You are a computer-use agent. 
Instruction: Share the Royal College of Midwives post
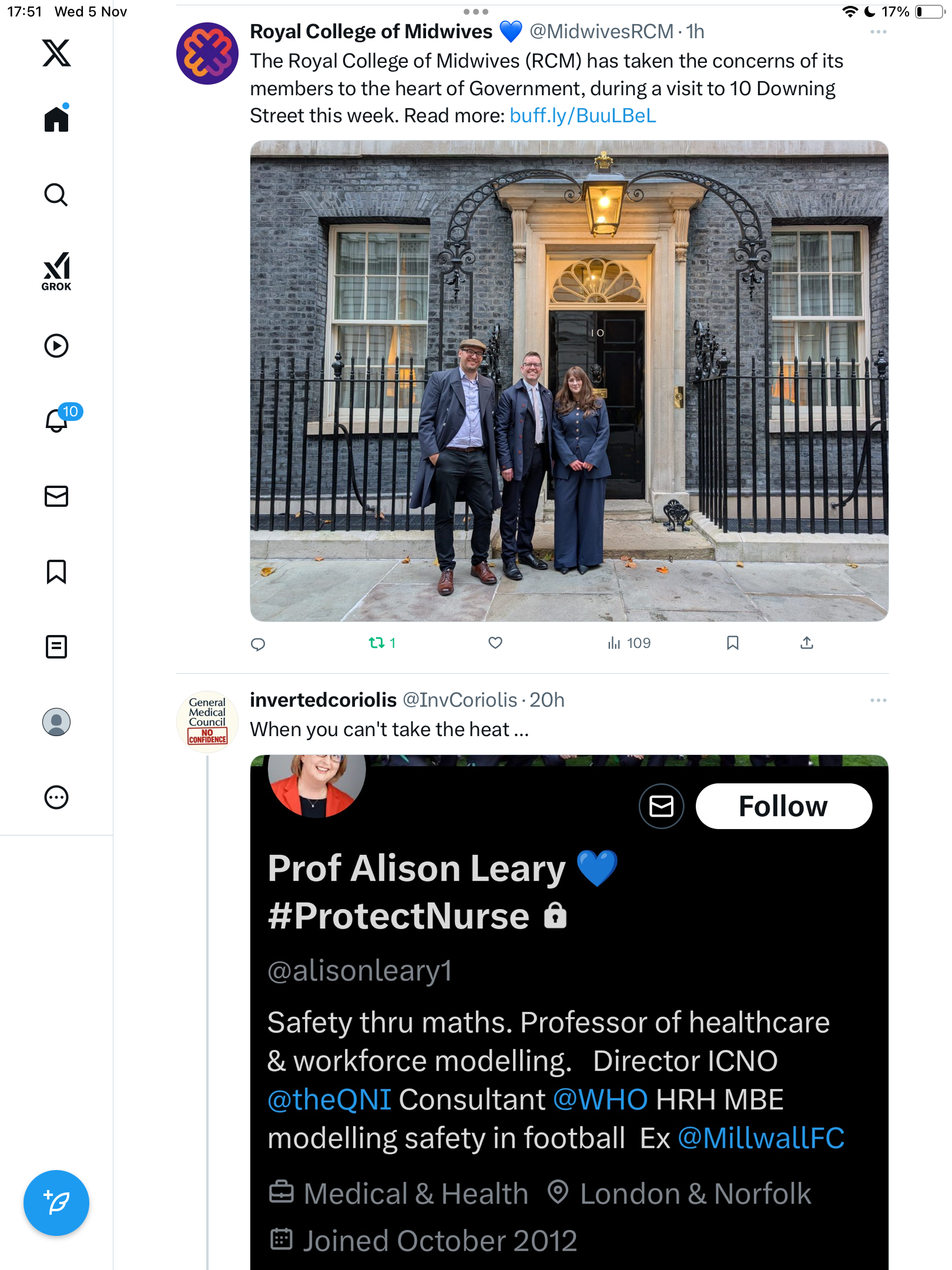[x=807, y=643]
